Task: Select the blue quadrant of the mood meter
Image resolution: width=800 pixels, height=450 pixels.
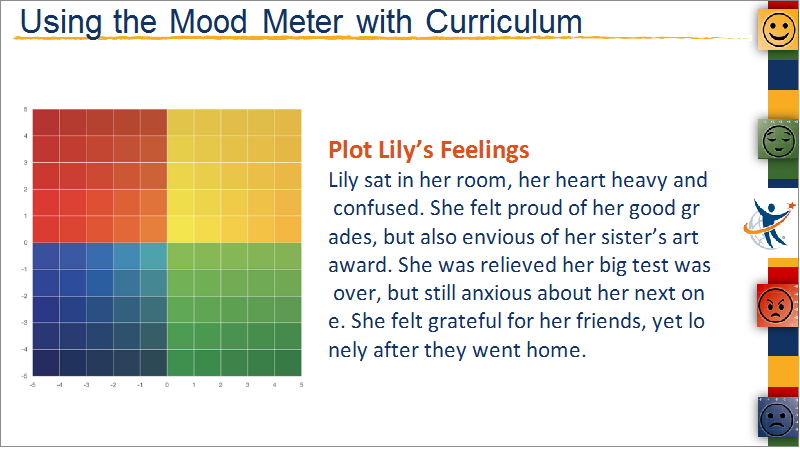Action: click(100, 309)
